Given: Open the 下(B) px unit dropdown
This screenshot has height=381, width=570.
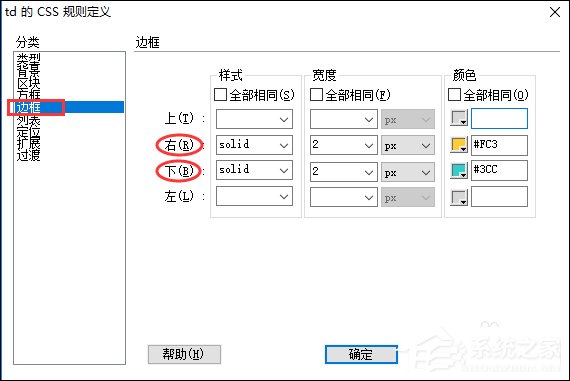Looking at the screenshot, I should [408, 171].
